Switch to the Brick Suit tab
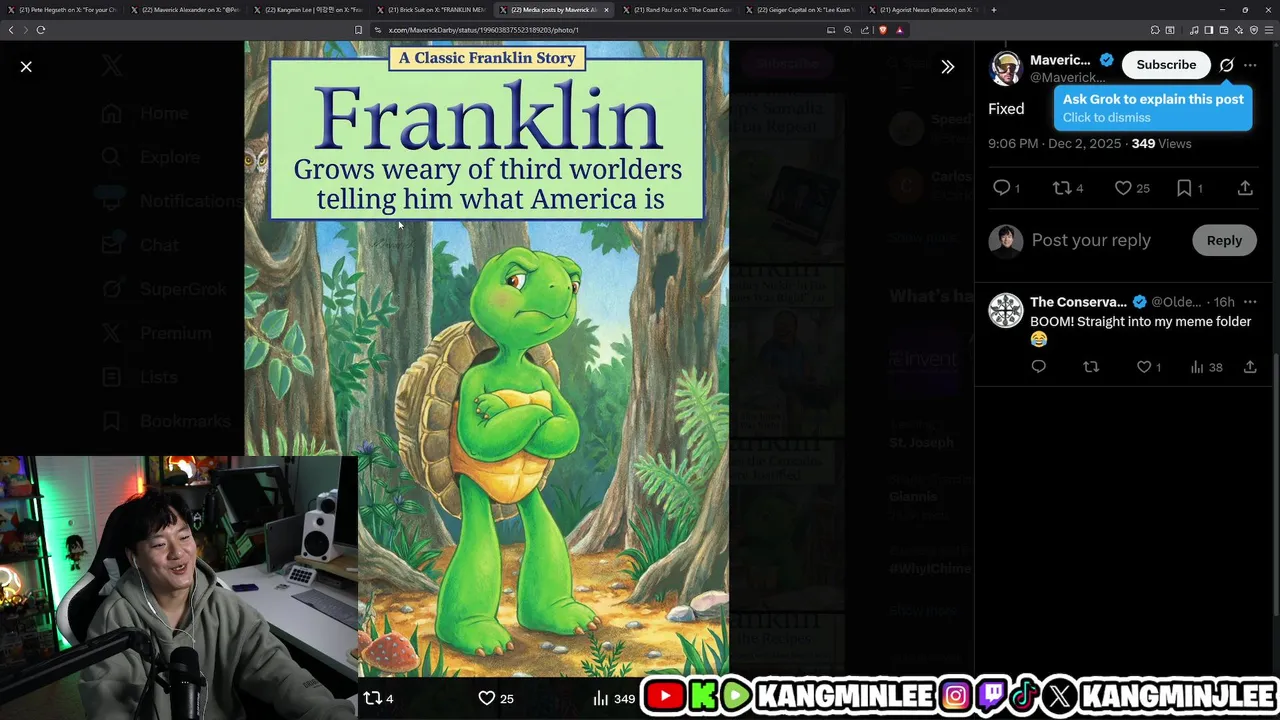 pos(431,10)
